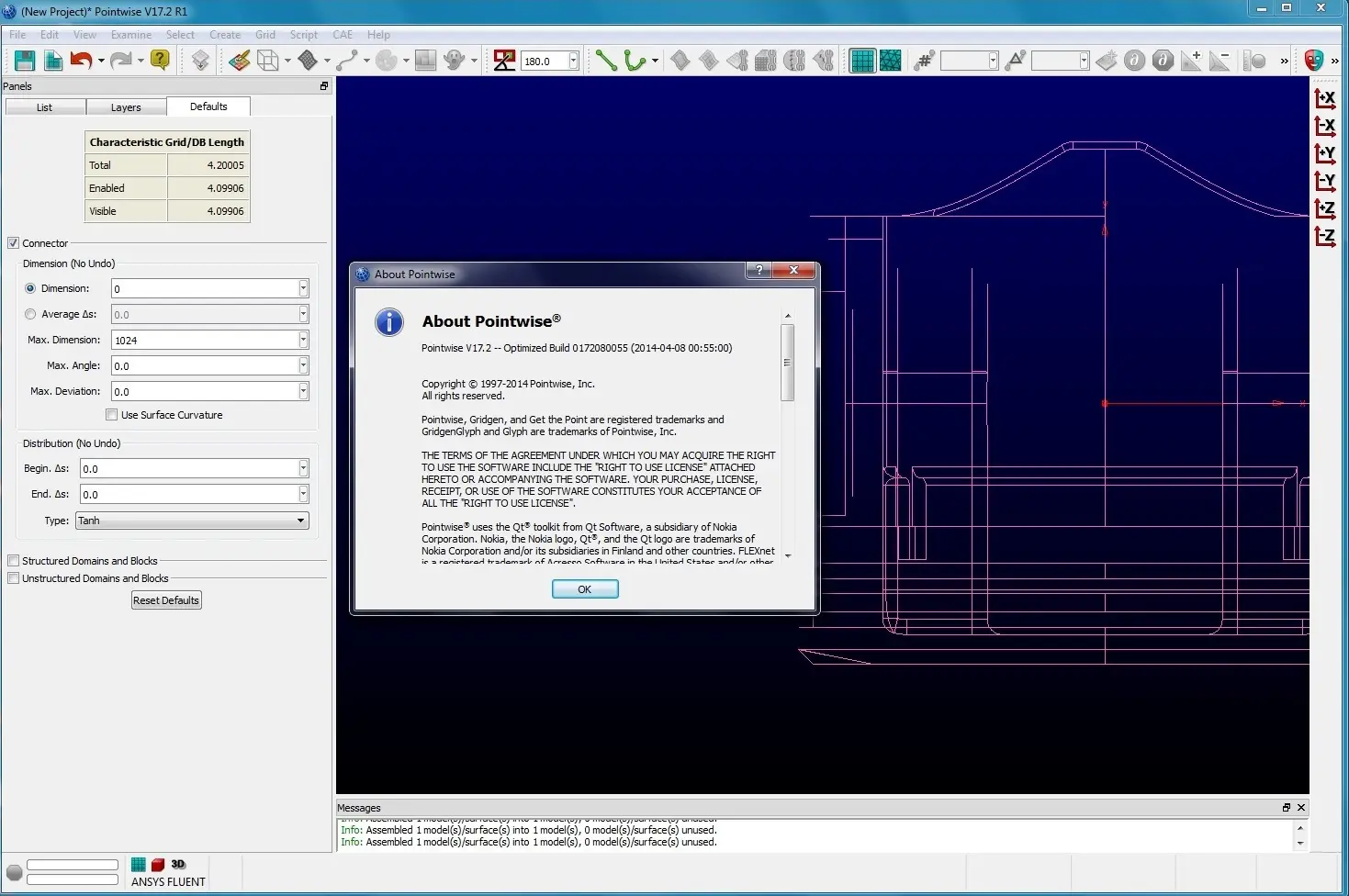
Task: Open the yellow Help question icon
Action: (160, 61)
